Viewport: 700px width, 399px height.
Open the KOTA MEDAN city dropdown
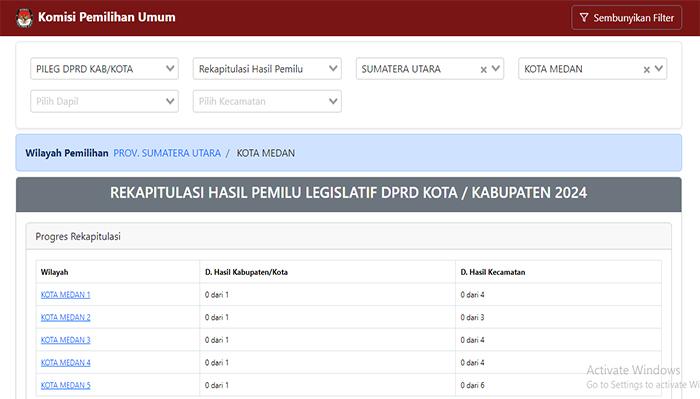592,69
